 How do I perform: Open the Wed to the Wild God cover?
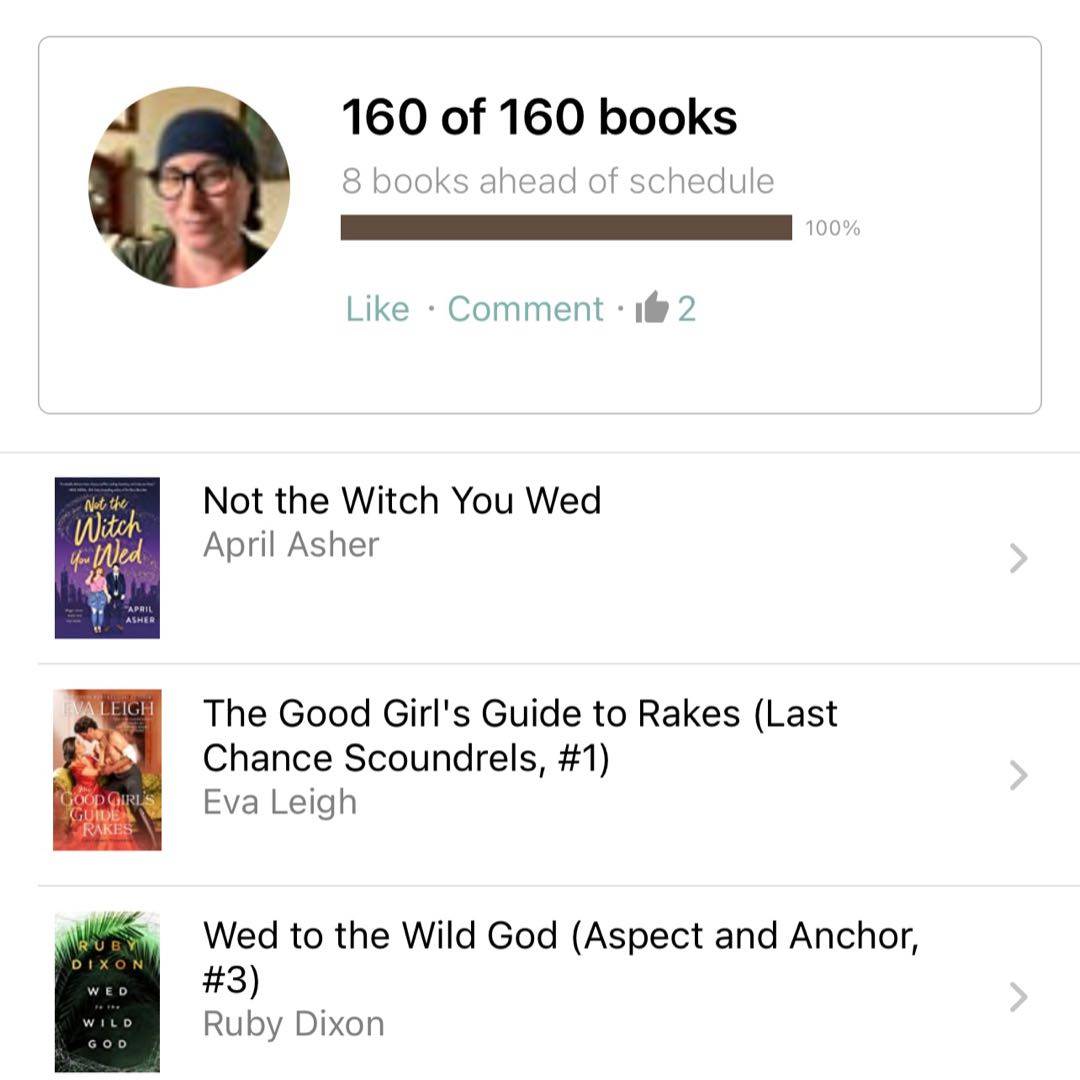tap(107, 991)
